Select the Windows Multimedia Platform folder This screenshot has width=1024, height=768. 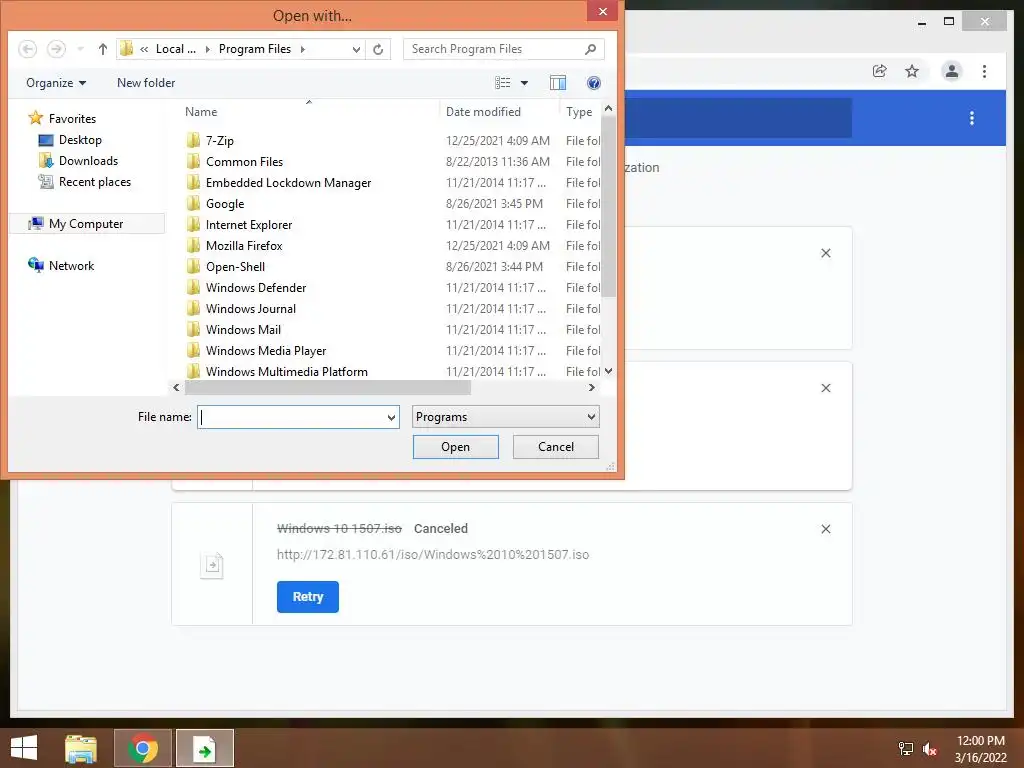(x=286, y=371)
